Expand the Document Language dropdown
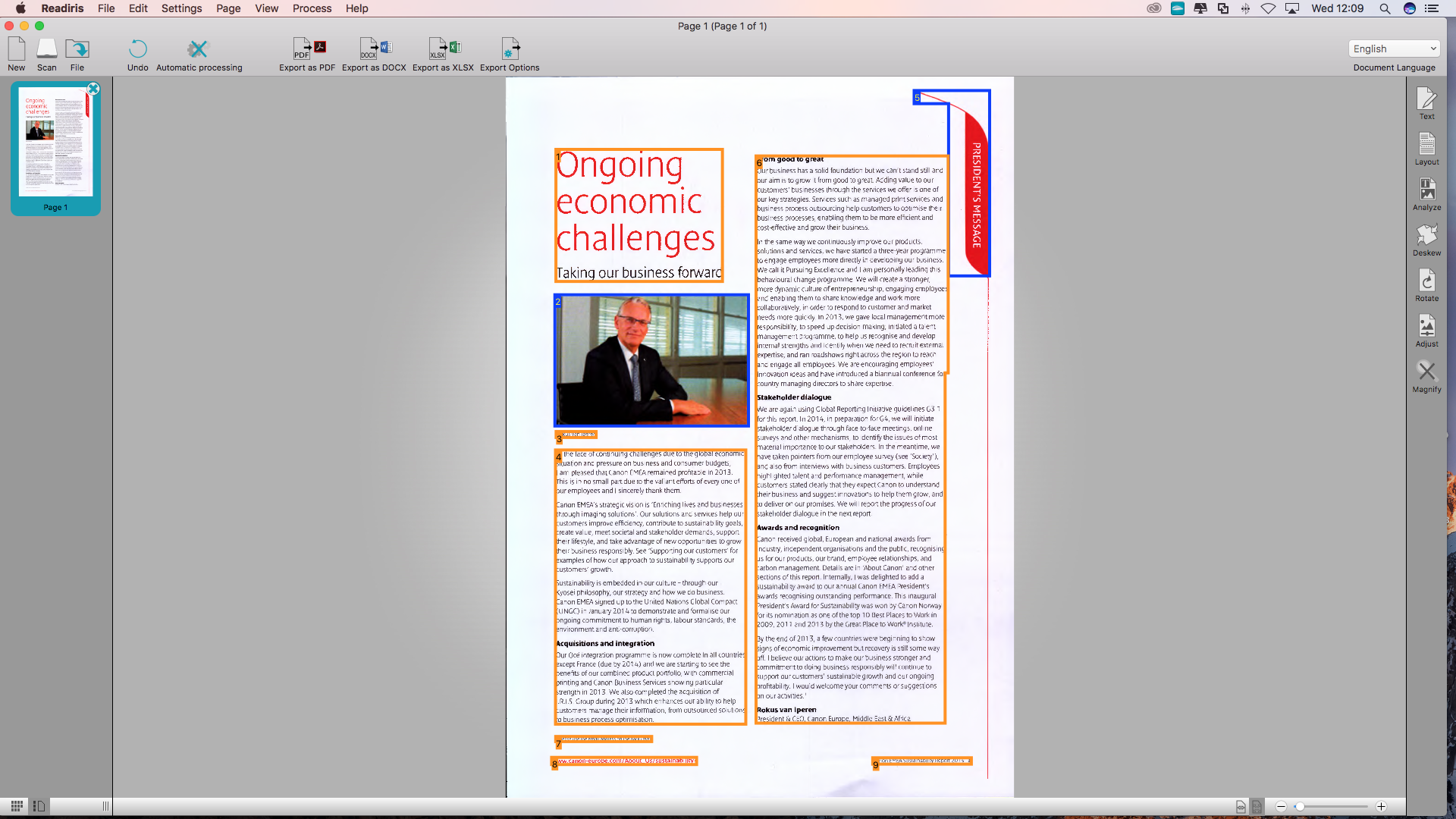Viewport: 1456px width, 819px height. (1394, 49)
